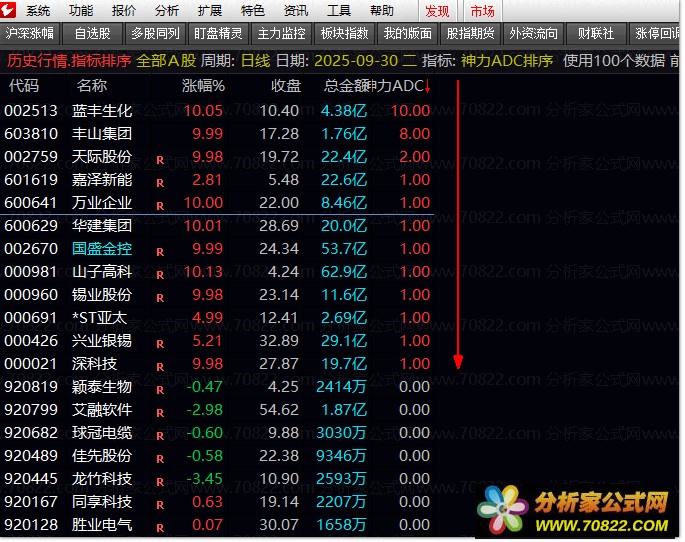The height and width of the screenshot is (542, 685).
Task: Select stock row 002513 蓝丰生化
Action: tap(217, 110)
